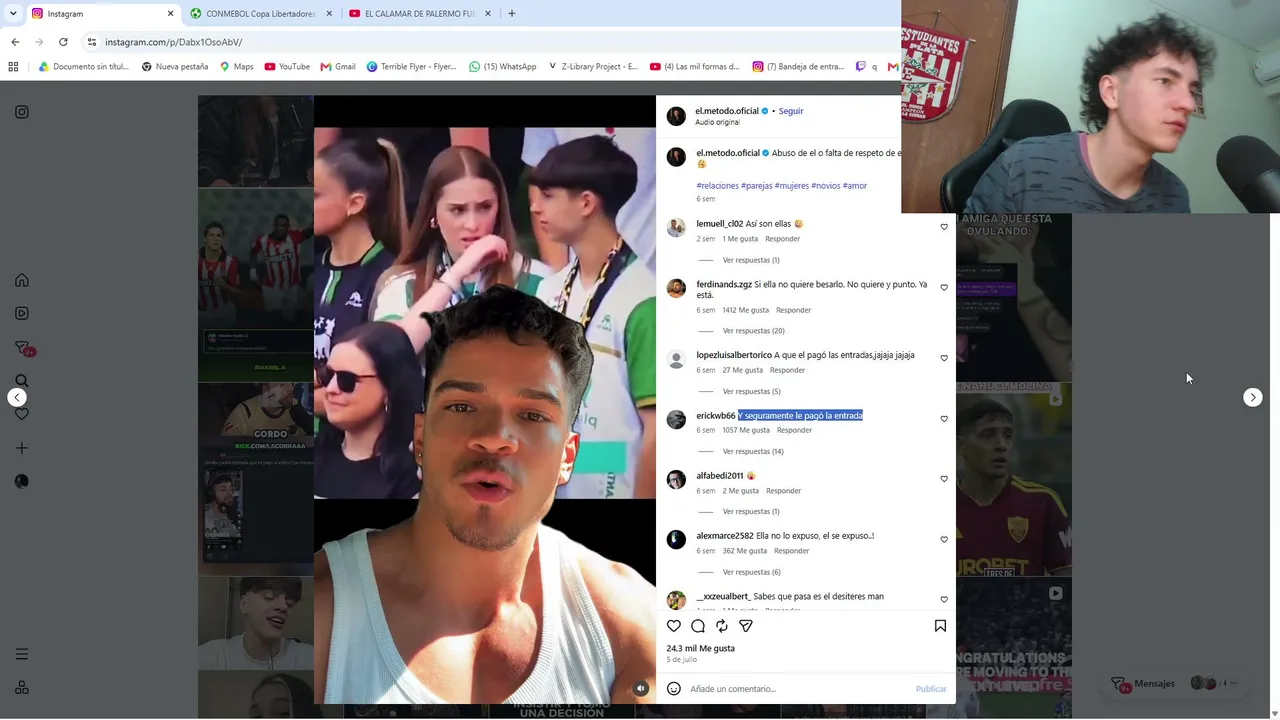Open the (15) WhatsApp bookmark
This screenshot has width=1280, height=720.
[502, 67]
